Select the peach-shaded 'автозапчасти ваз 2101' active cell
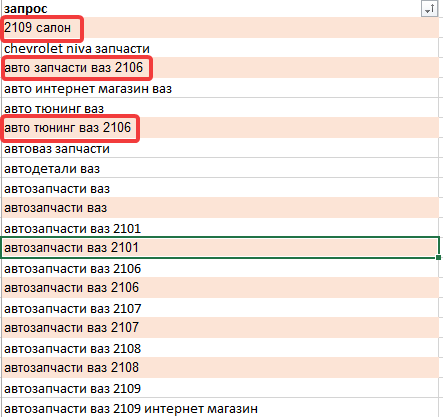443x417 pixels. 220,247
